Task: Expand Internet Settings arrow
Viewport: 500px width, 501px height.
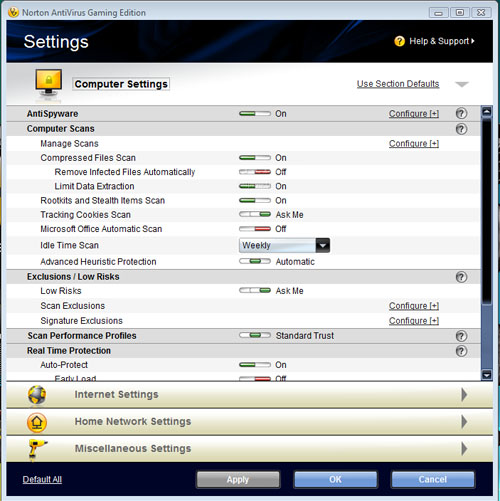Action: tap(464, 395)
